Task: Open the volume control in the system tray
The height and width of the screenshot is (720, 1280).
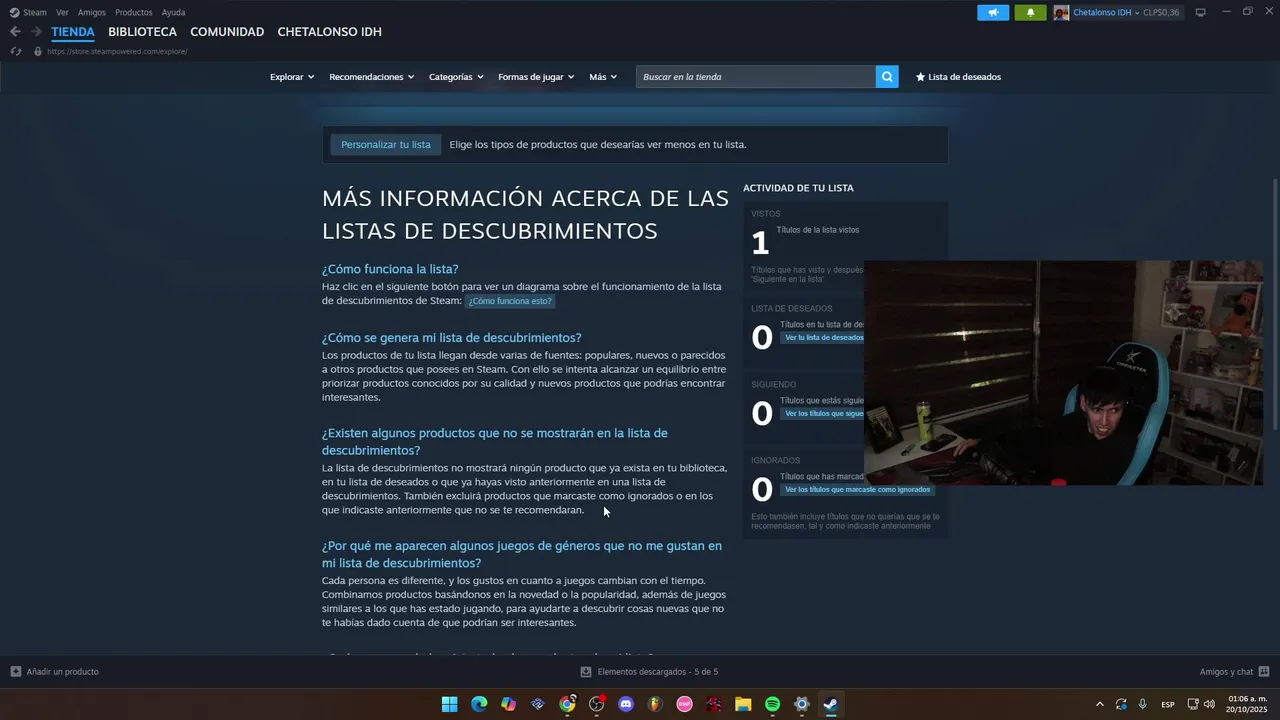Action: pos(1210,704)
